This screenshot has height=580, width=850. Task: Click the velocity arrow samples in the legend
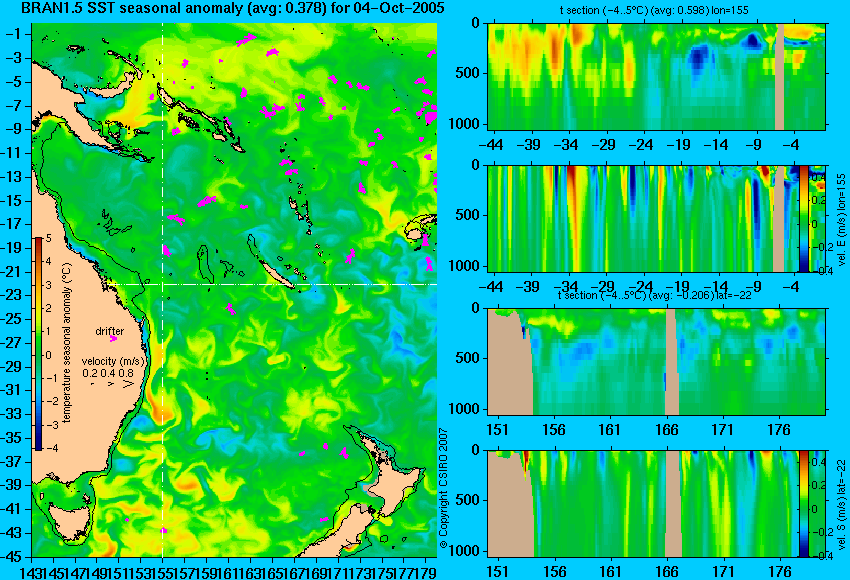click(112, 384)
